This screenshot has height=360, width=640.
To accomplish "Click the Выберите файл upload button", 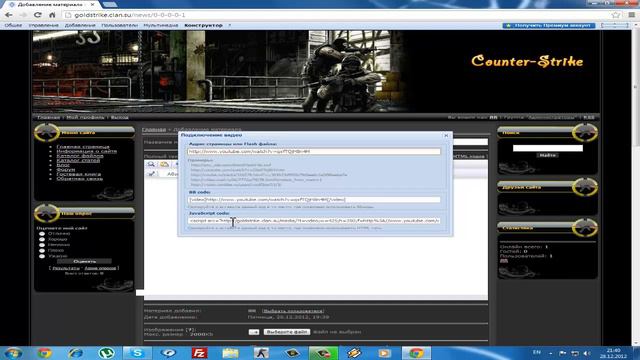I will (287, 332).
